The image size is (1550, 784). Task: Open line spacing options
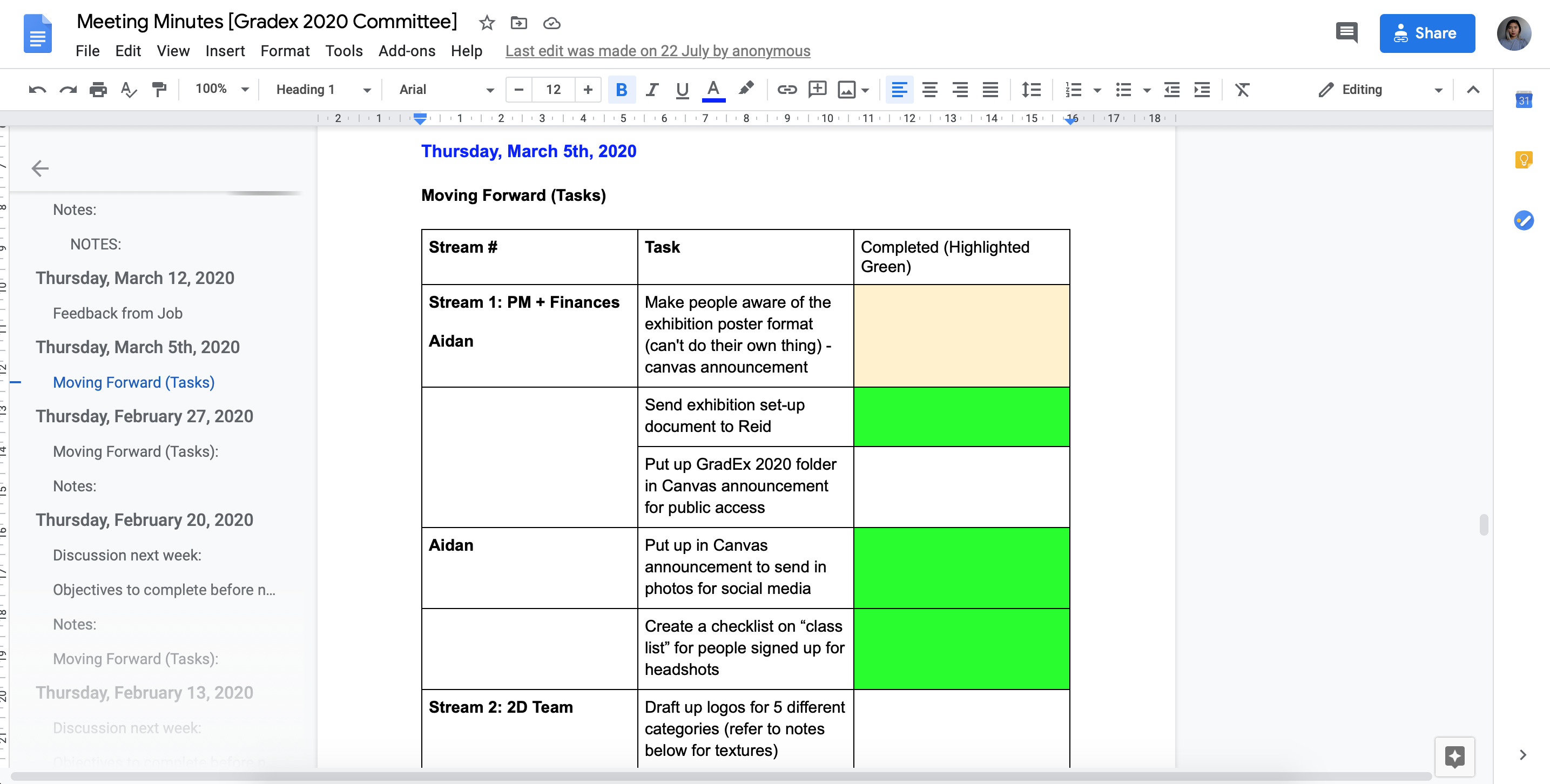(x=1032, y=90)
